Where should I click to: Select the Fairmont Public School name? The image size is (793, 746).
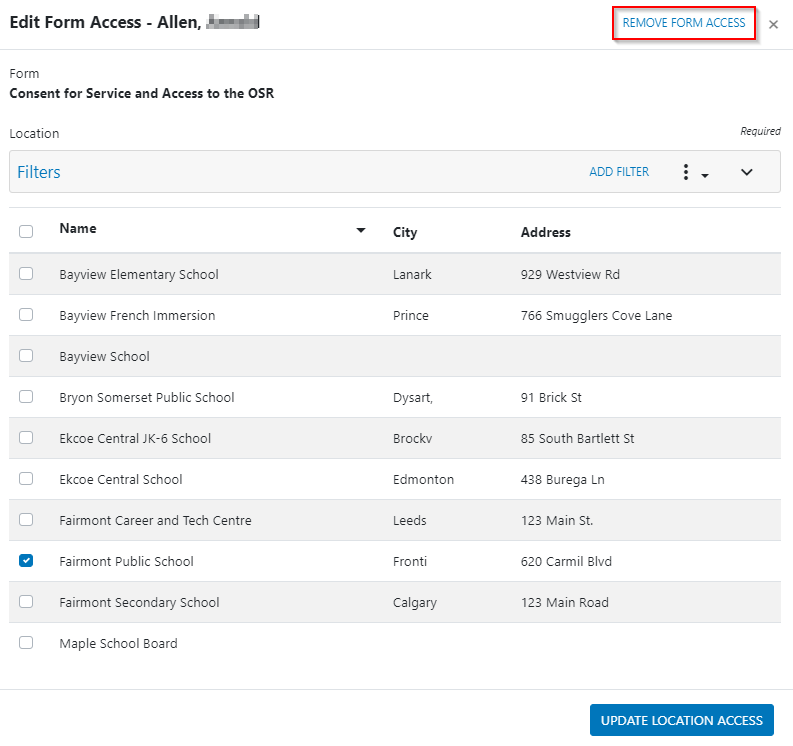pyautogui.click(x=126, y=561)
